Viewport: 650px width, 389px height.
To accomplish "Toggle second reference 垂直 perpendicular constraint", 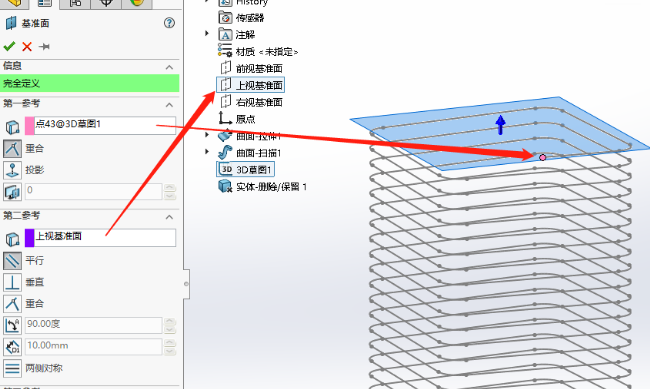I will tap(12, 282).
